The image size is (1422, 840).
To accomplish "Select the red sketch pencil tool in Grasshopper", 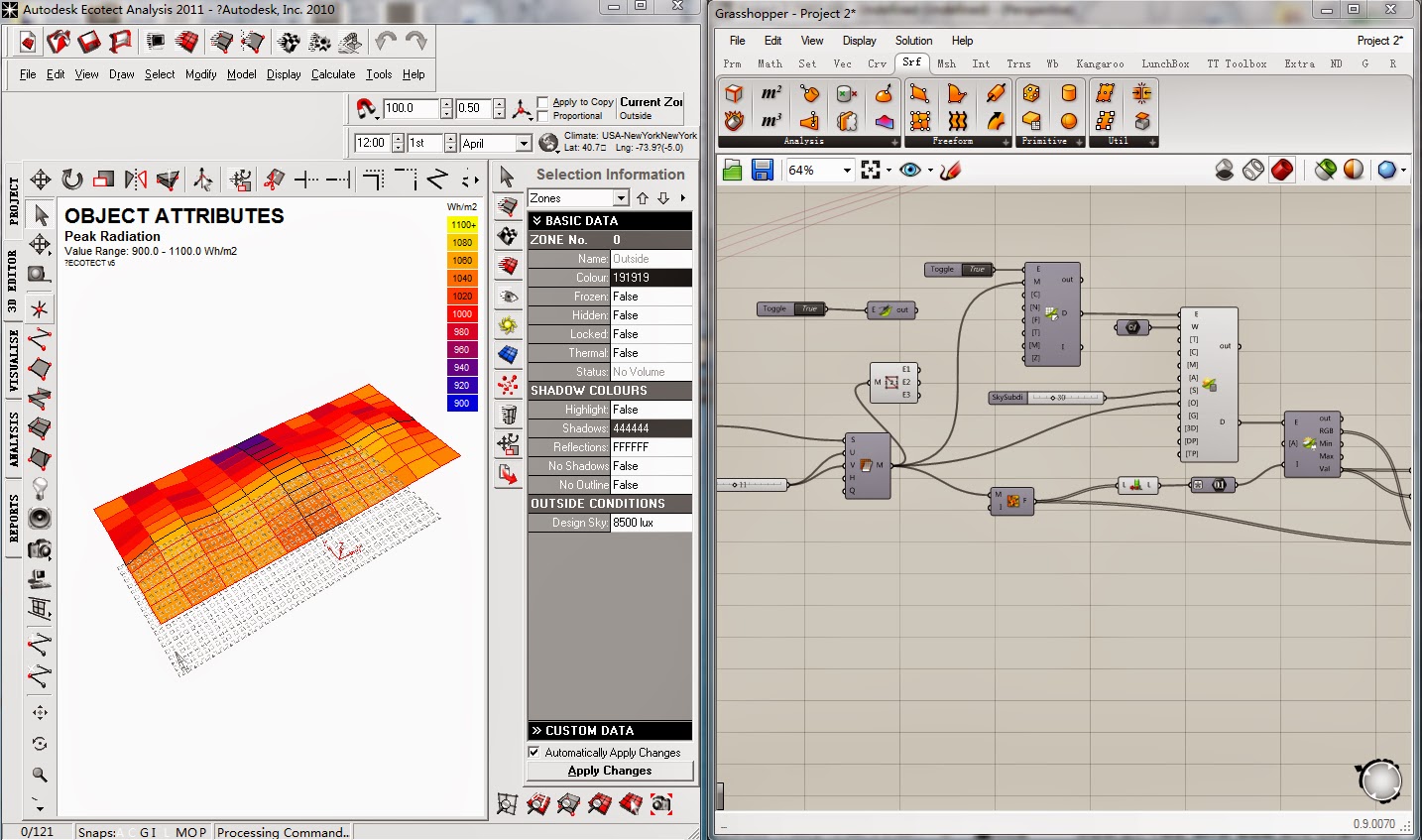I will coord(949,170).
